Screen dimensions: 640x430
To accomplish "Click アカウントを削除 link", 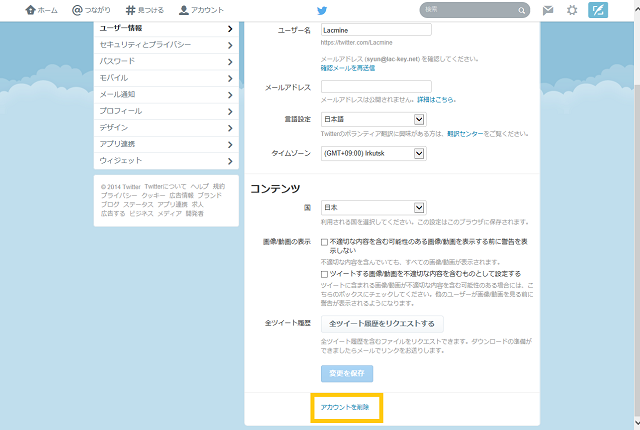I will coord(345,407).
